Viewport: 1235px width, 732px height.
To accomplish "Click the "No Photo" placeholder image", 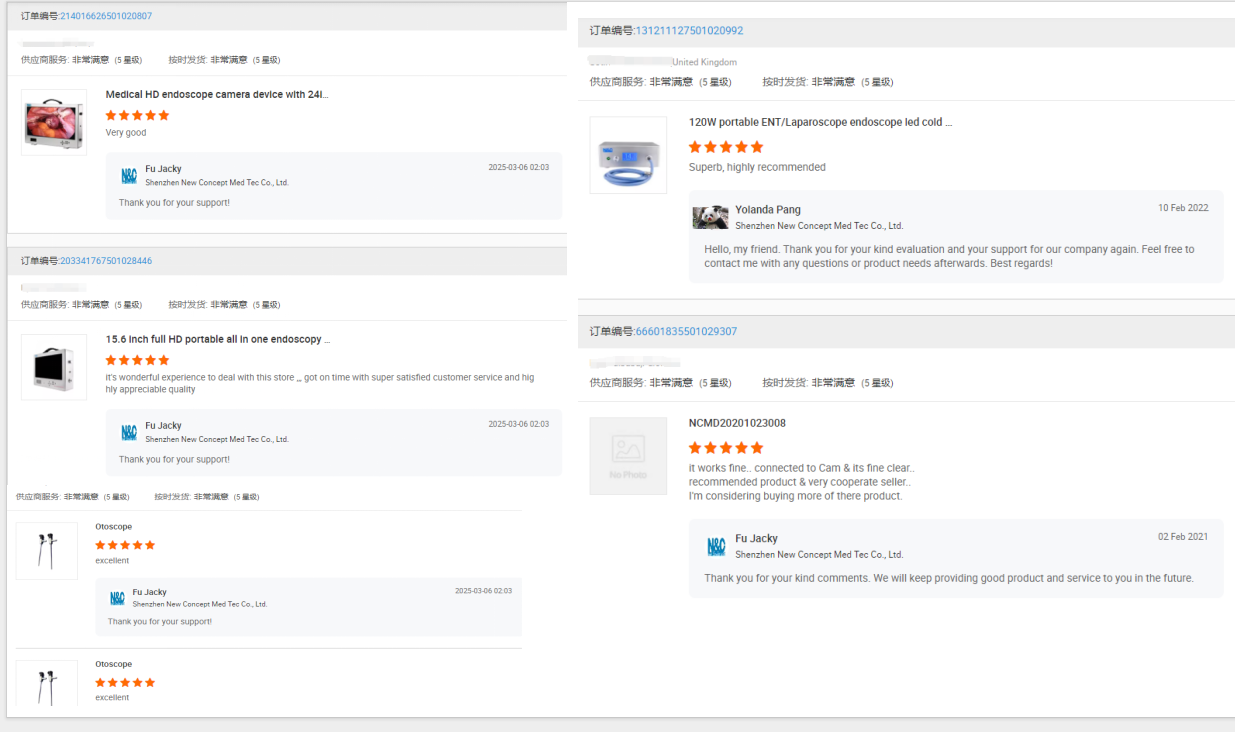I will (628, 456).
